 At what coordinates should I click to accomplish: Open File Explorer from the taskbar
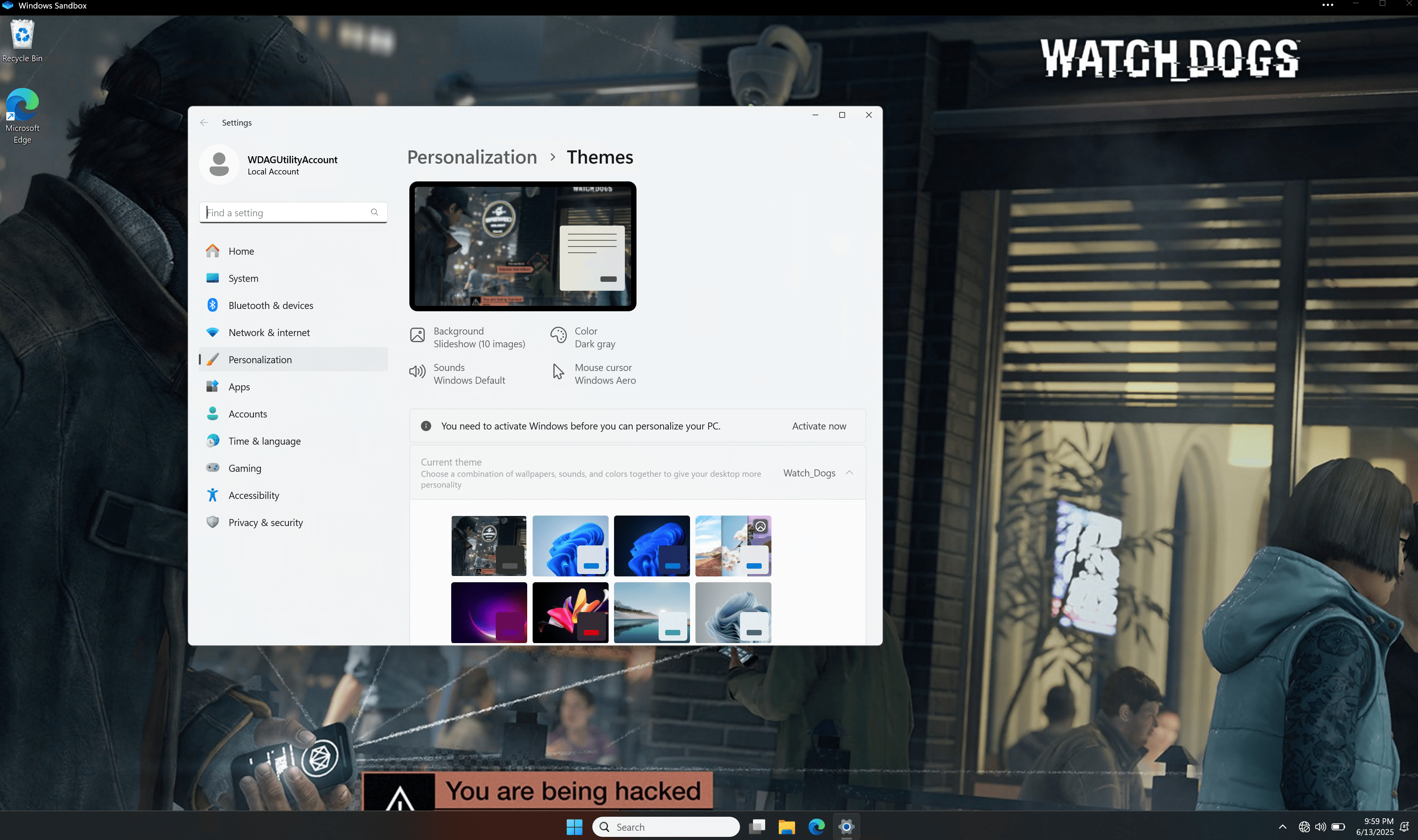(786, 827)
